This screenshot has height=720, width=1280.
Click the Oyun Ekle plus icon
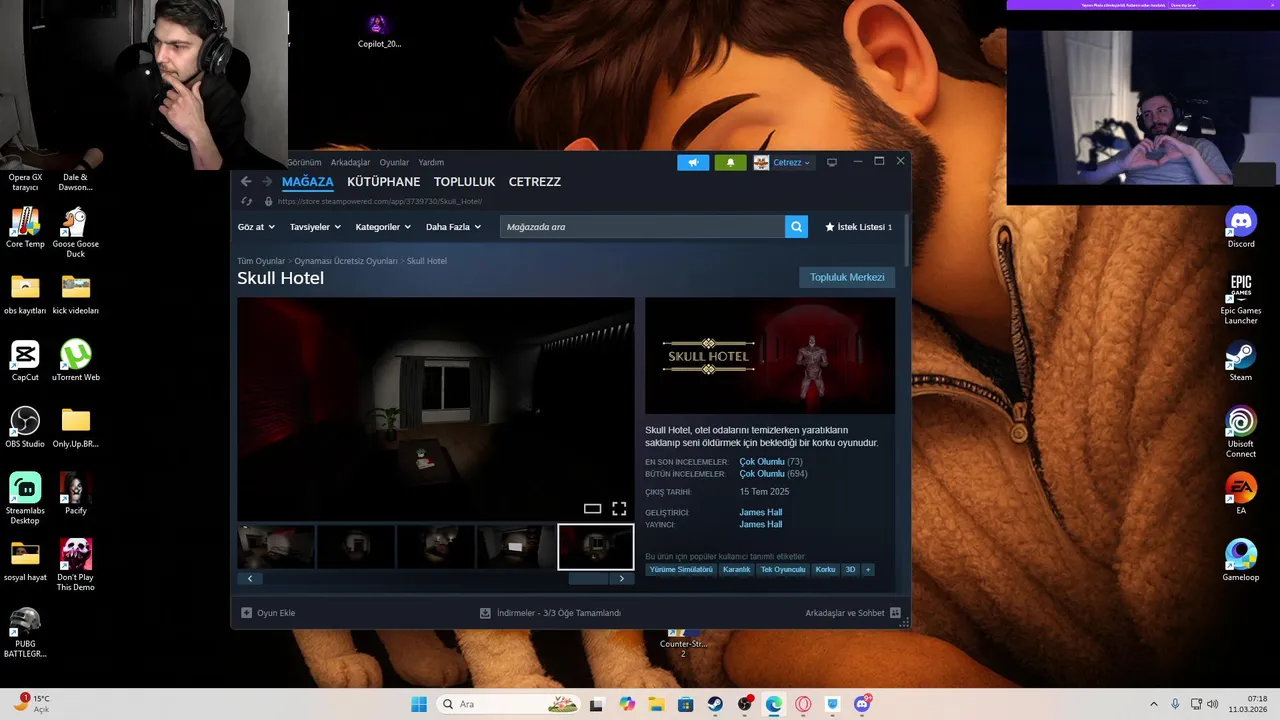click(x=247, y=613)
